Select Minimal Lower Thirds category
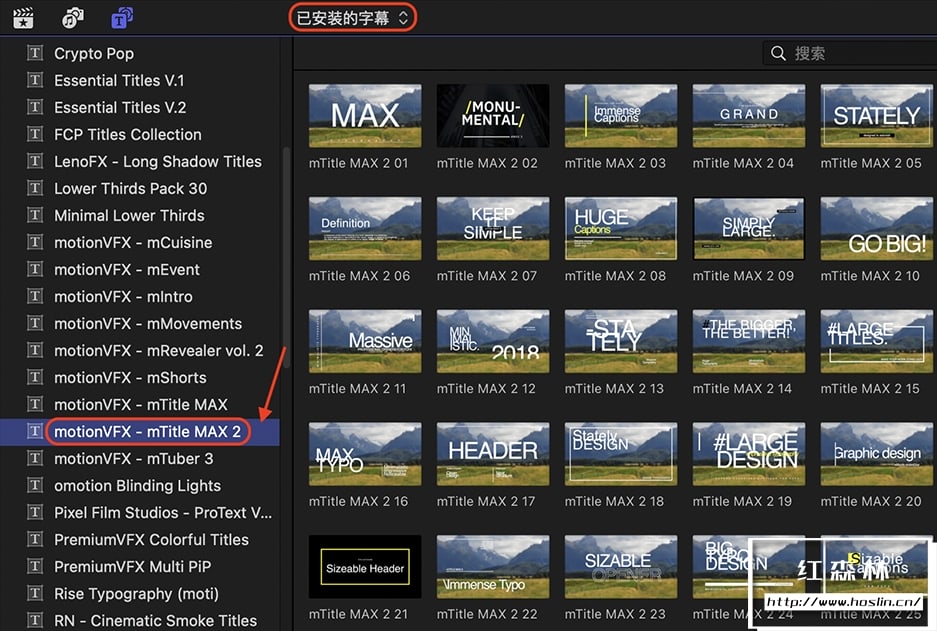The image size is (937, 631). point(129,215)
